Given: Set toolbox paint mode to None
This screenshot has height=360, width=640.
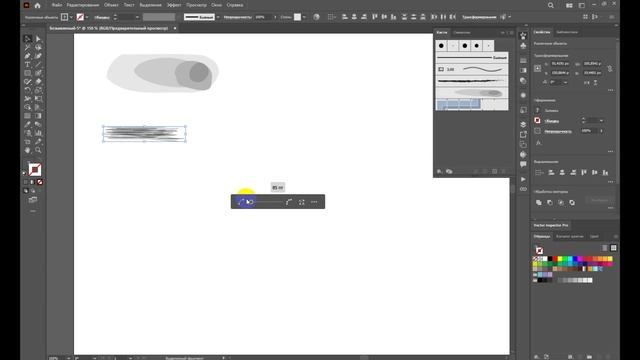Looking at the screenshot, I should point(40,182).
